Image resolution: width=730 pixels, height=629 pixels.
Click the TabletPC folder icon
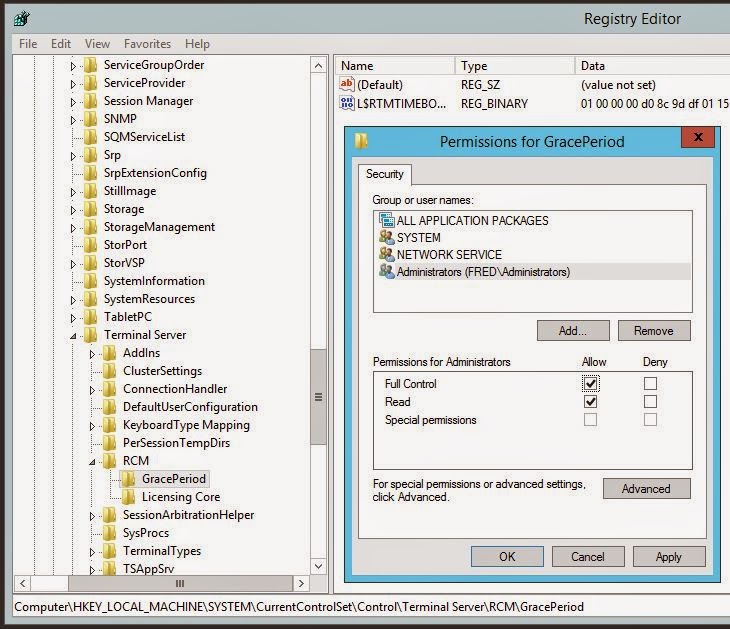90,317
